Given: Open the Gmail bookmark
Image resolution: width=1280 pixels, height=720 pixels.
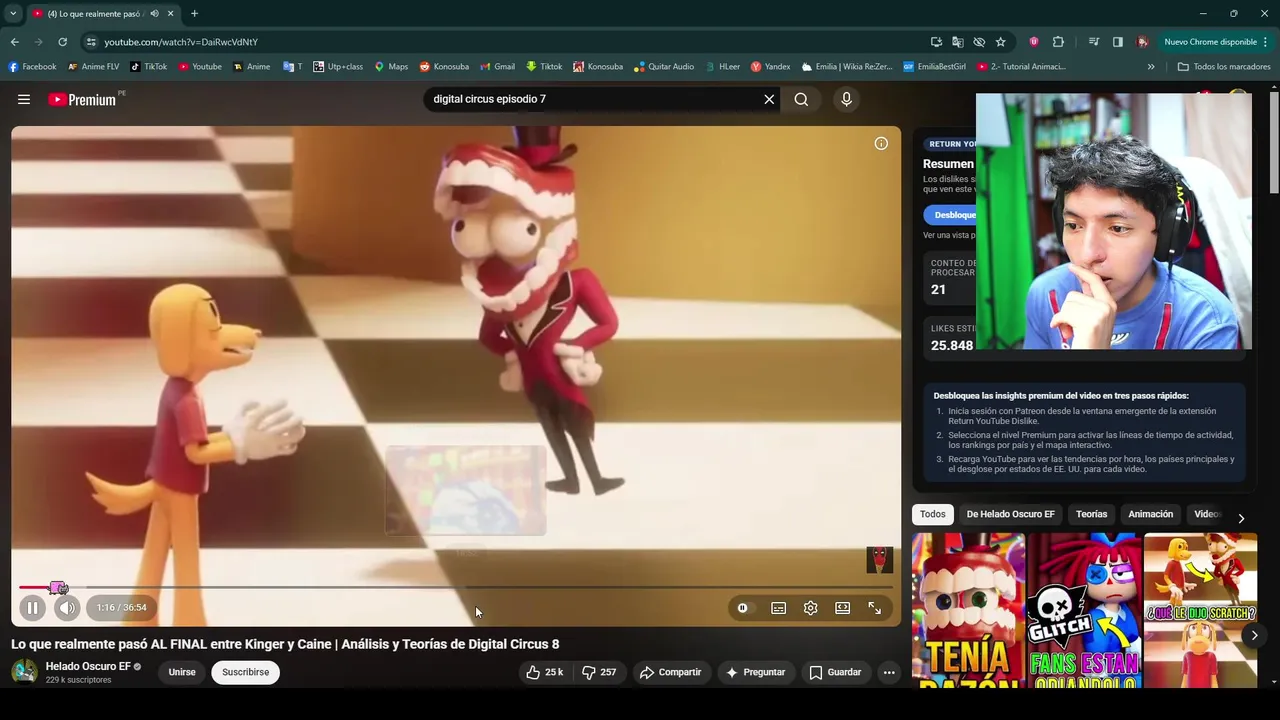Looking at the screenshot, I should pos(497,67).
